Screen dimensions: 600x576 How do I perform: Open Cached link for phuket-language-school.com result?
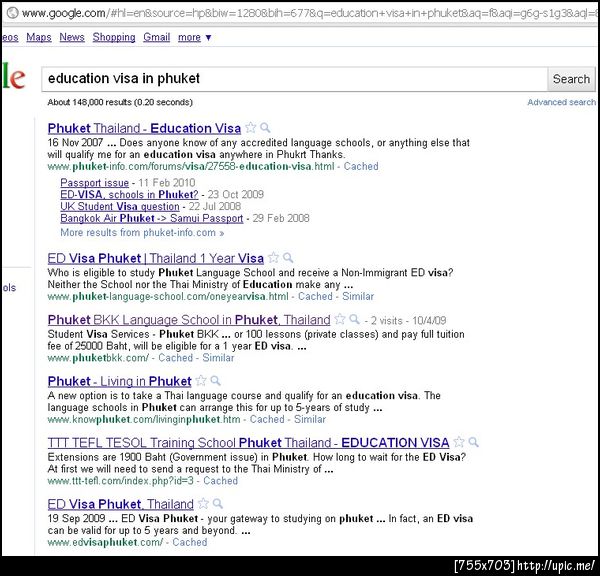315,297
